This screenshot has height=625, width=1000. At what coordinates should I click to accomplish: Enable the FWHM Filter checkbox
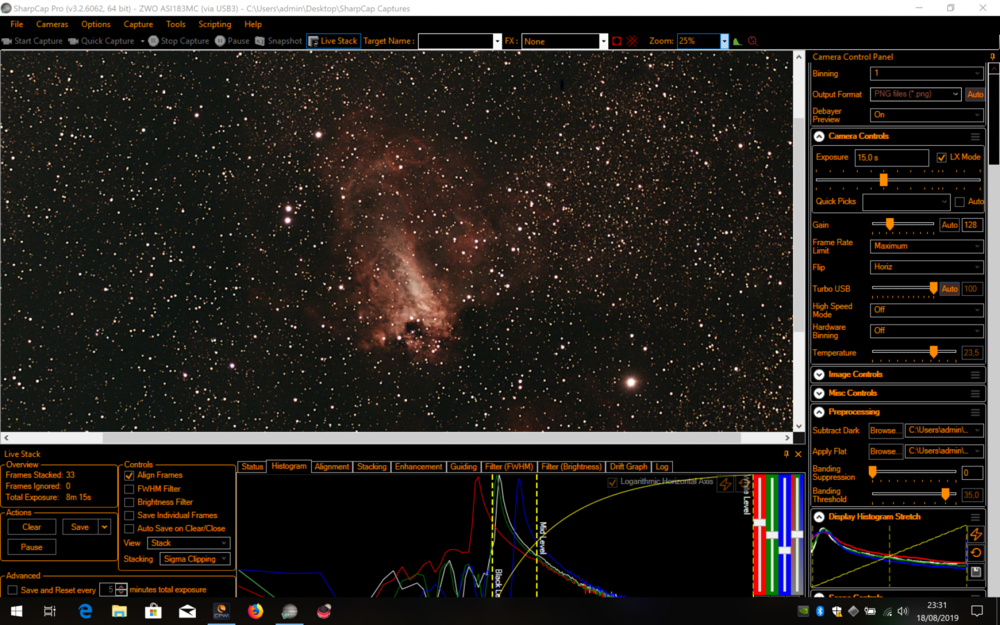(x=129, y=489)
